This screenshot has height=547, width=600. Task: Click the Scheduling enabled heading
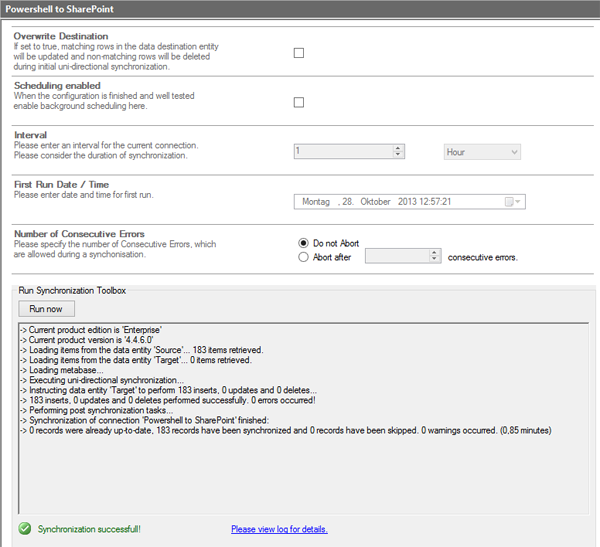point(57,86)
